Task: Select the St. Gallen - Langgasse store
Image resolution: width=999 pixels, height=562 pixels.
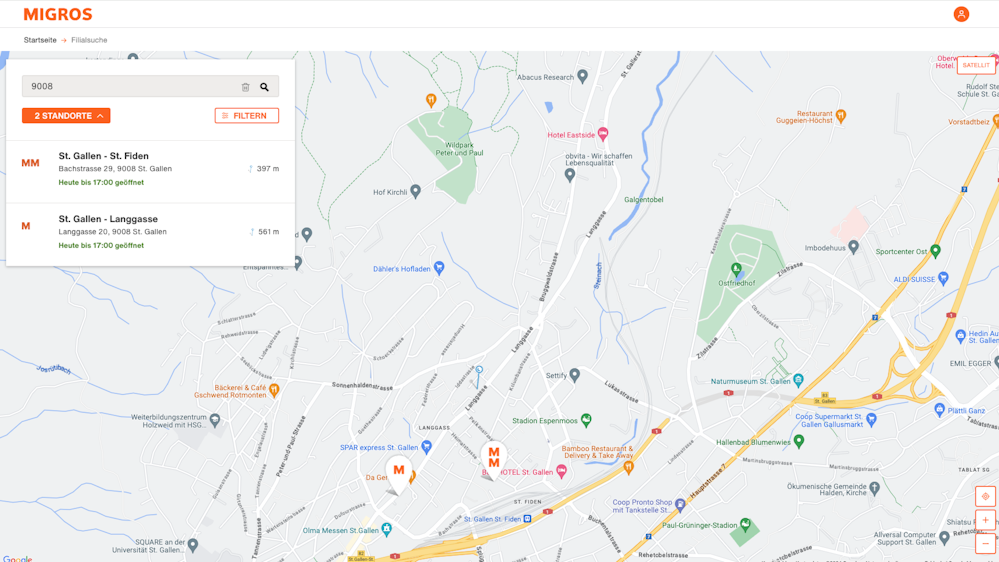Action: pyautogui.click(x=150, y=234)
